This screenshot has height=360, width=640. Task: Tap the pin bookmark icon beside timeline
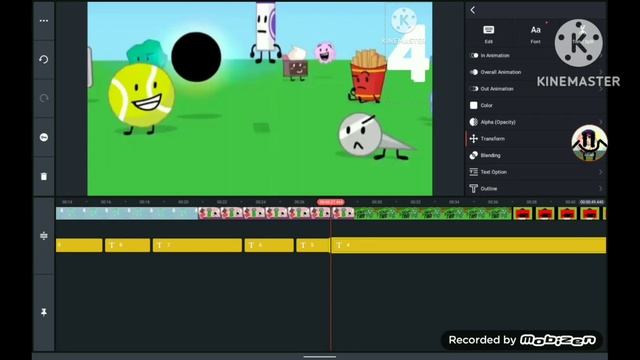pyautogui.click(x=44, y=312)
